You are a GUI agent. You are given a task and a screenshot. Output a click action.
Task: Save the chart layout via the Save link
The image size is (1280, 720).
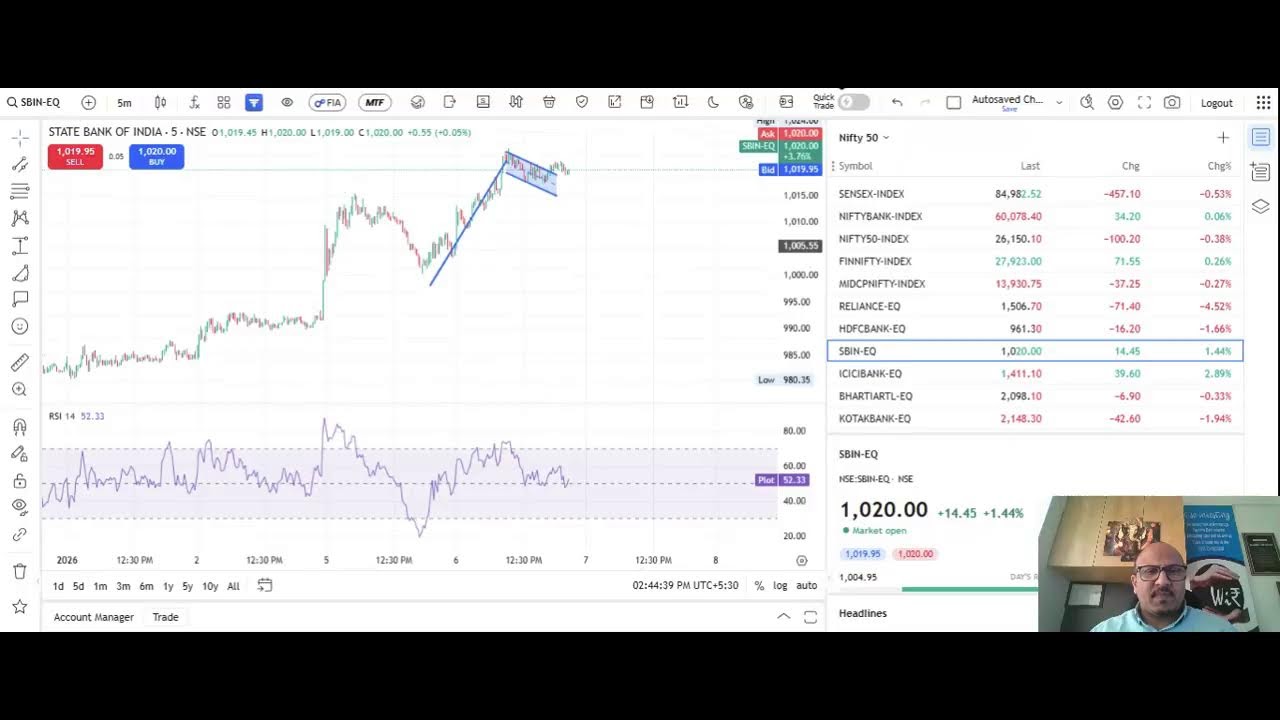coord(1009,109)
